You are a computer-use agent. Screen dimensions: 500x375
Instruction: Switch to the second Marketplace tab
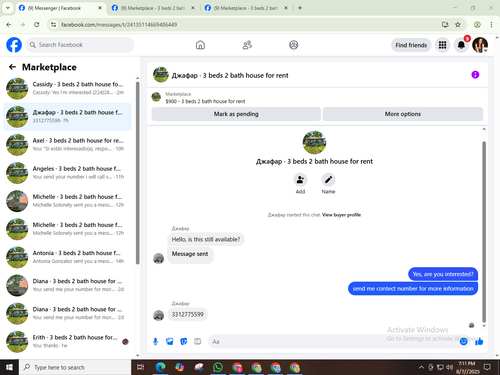[x=153, y=8]
